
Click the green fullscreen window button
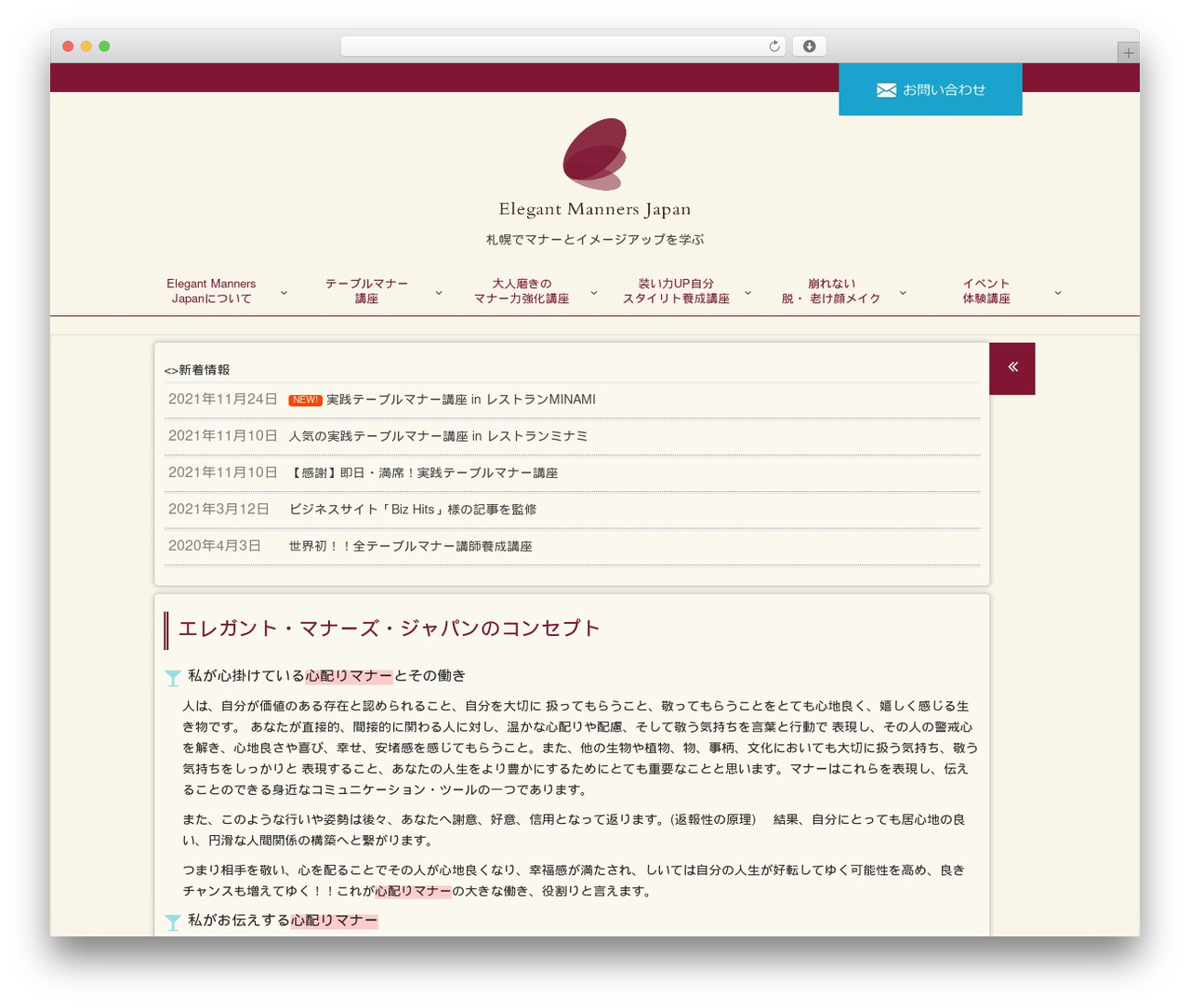tap(104, 46)
